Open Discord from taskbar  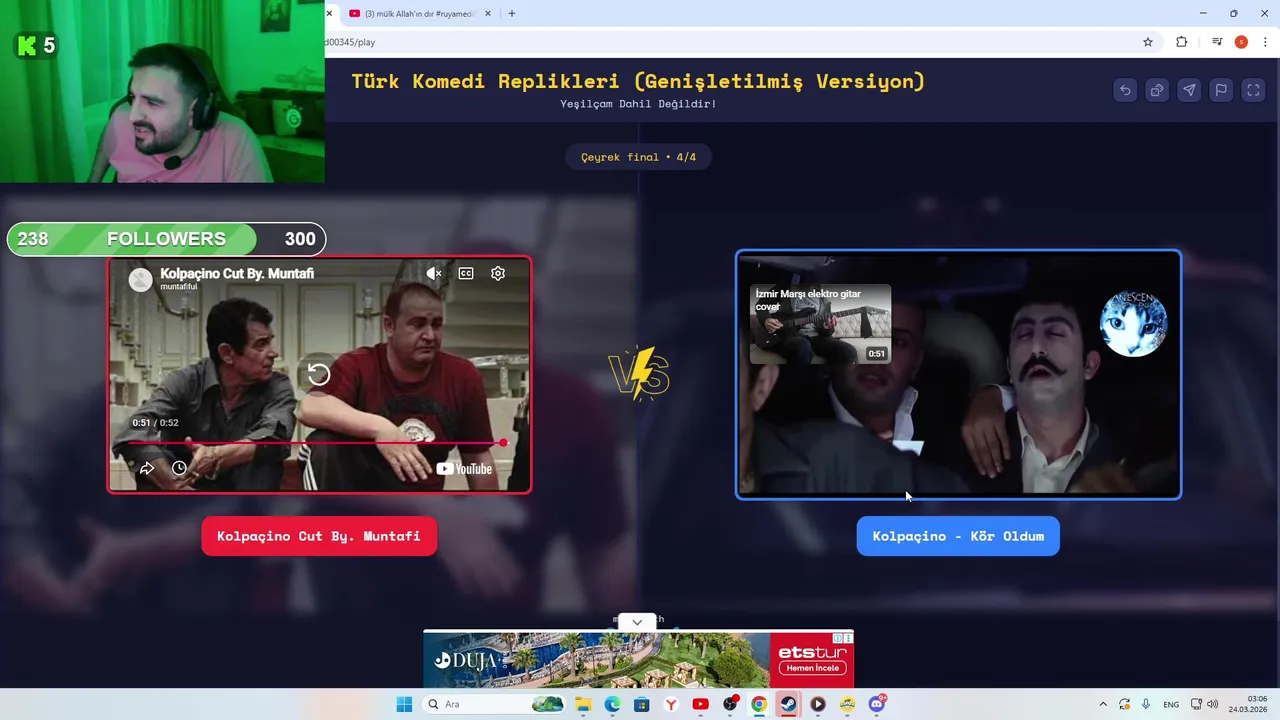pos(877,704)
